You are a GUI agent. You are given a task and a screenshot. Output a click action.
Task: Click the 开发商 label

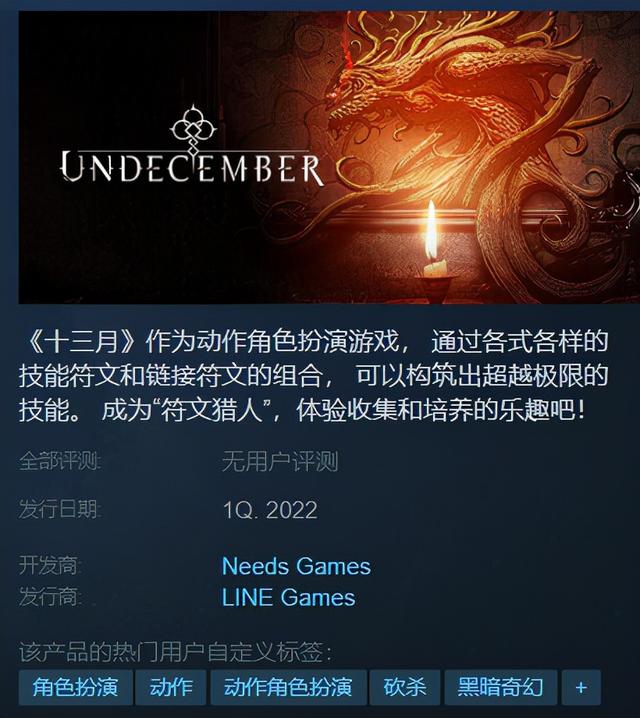coord(50,566)
